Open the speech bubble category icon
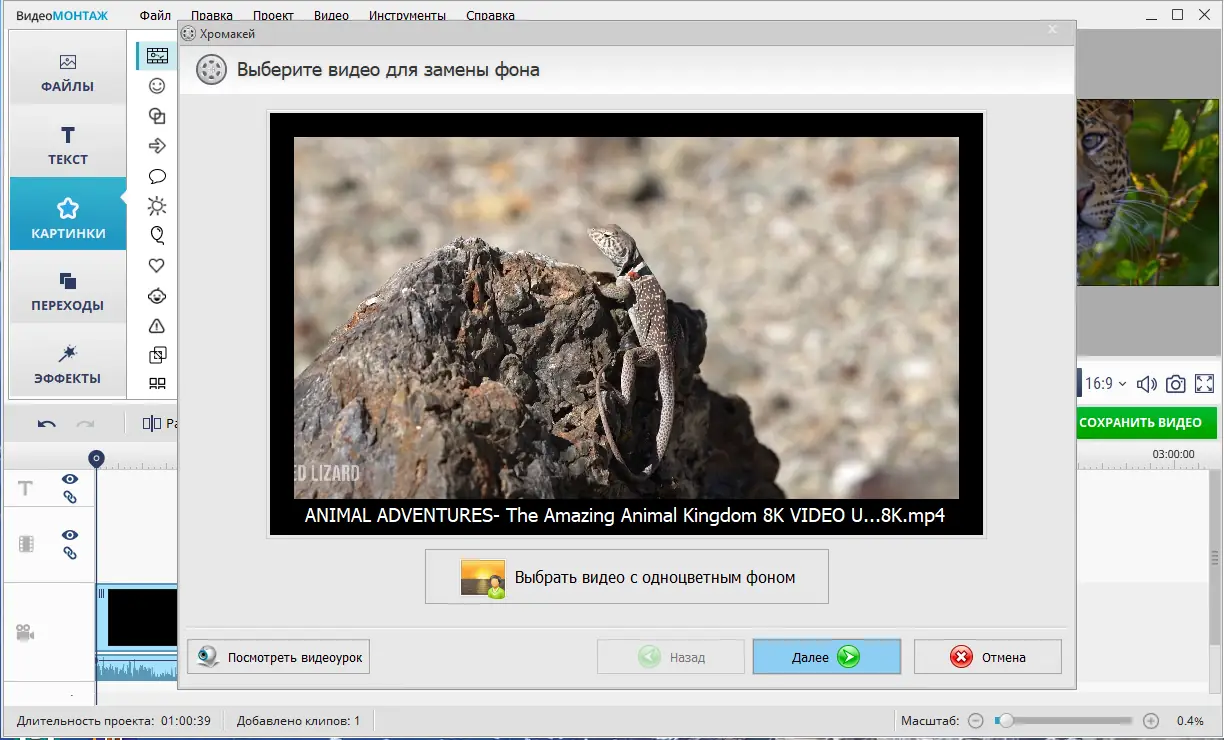 coord(157,176)
